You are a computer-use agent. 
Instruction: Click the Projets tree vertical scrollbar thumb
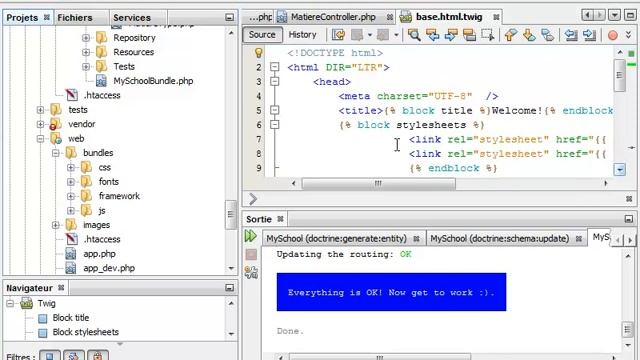(x=231, y=215)
